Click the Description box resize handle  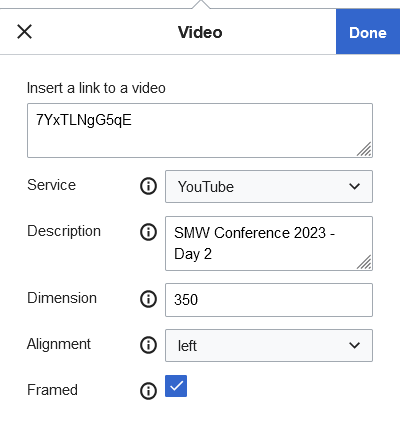pos(364,262)
